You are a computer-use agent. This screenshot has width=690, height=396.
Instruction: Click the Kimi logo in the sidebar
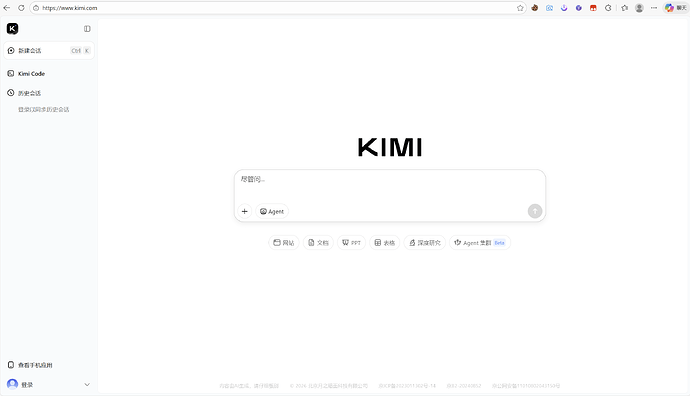click(x=12, y=29)
